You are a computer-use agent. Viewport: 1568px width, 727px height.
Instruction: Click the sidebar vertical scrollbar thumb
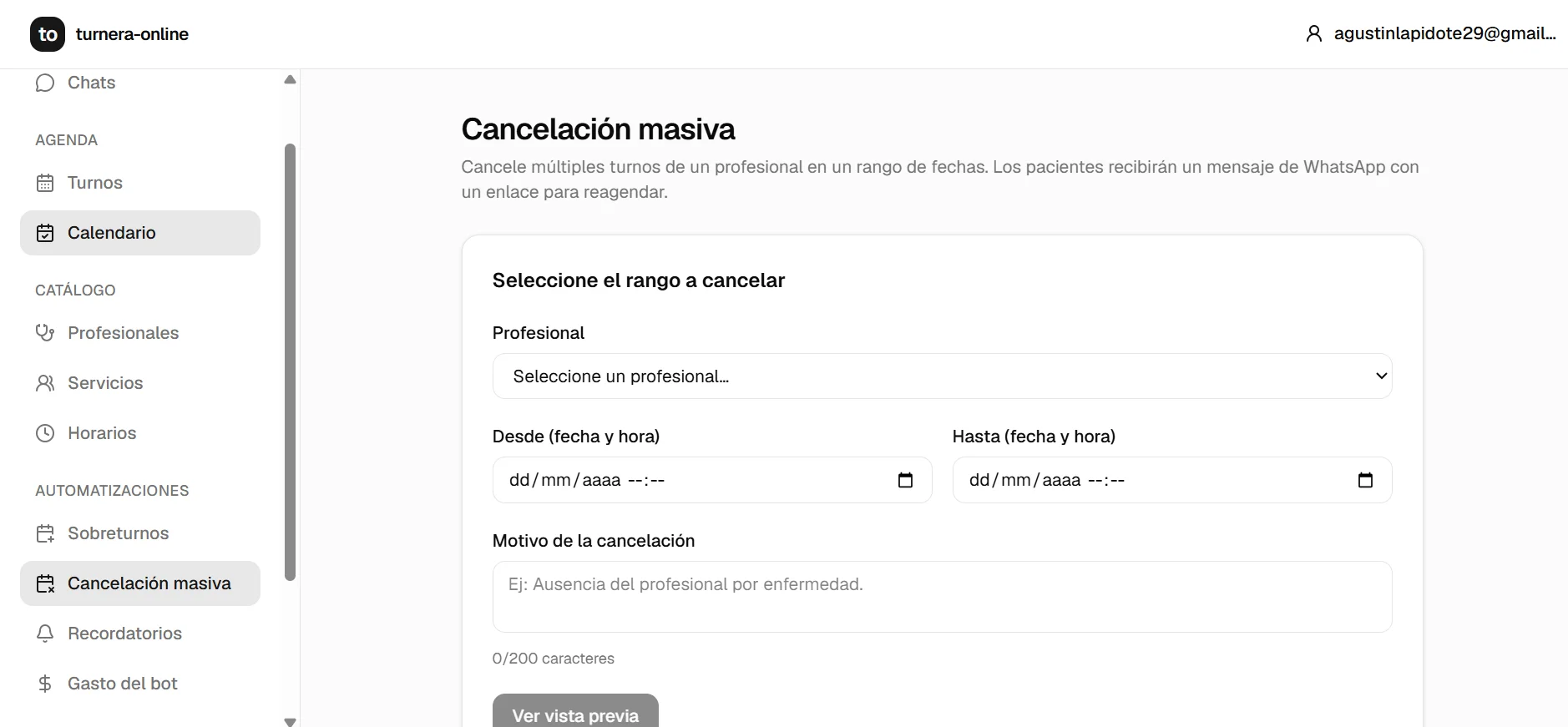(290, 362)
